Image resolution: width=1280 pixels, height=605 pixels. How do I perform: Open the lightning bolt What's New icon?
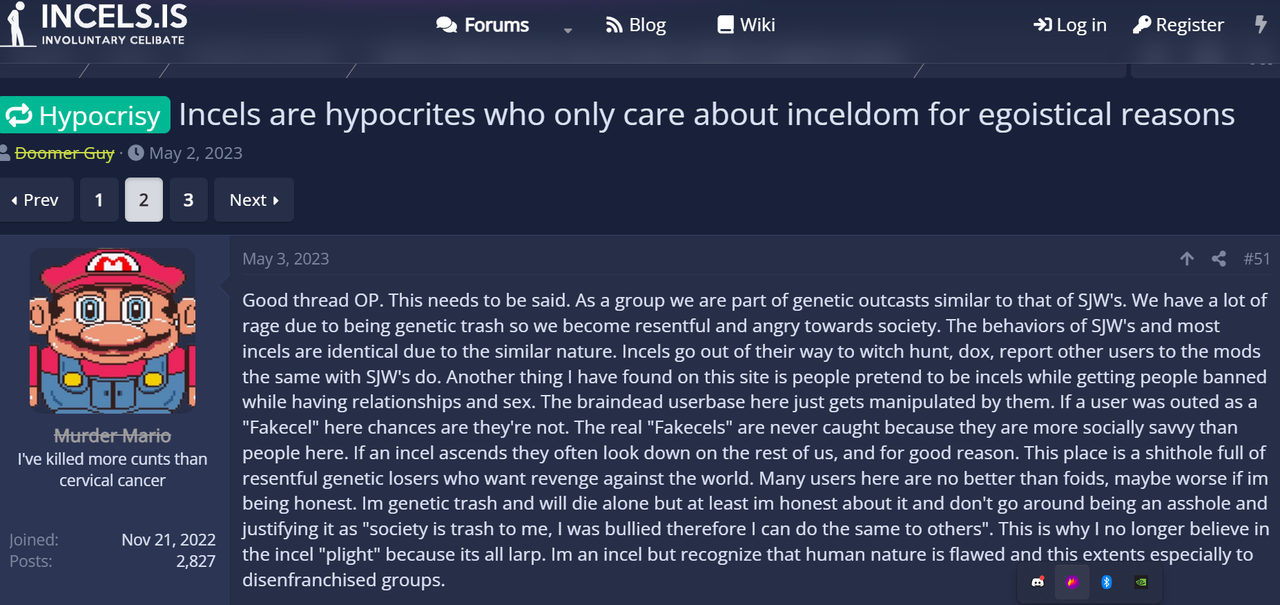pyautogui.click(x=1261, y=25)
